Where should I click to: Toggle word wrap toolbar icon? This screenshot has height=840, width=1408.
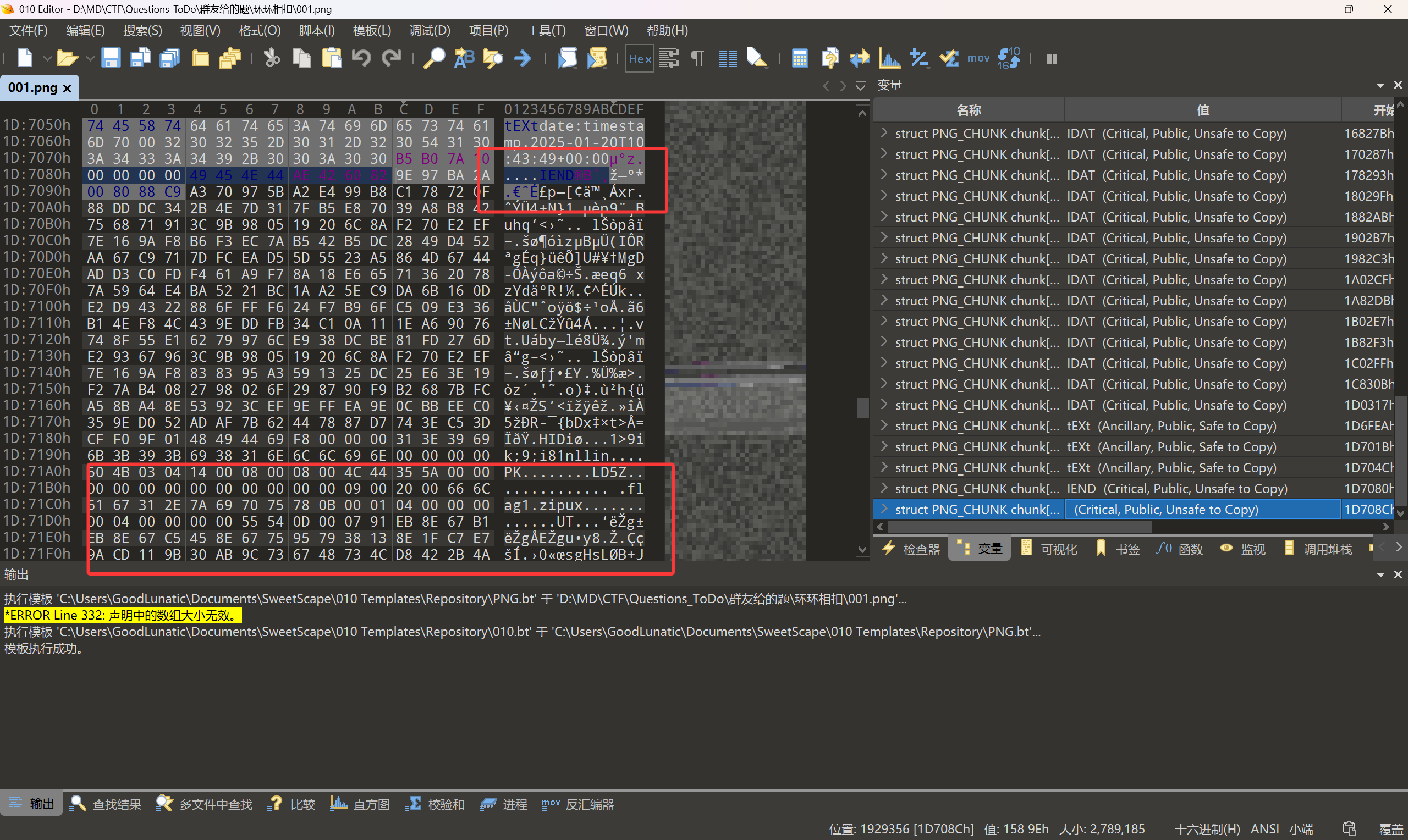(x=669, y=58)
